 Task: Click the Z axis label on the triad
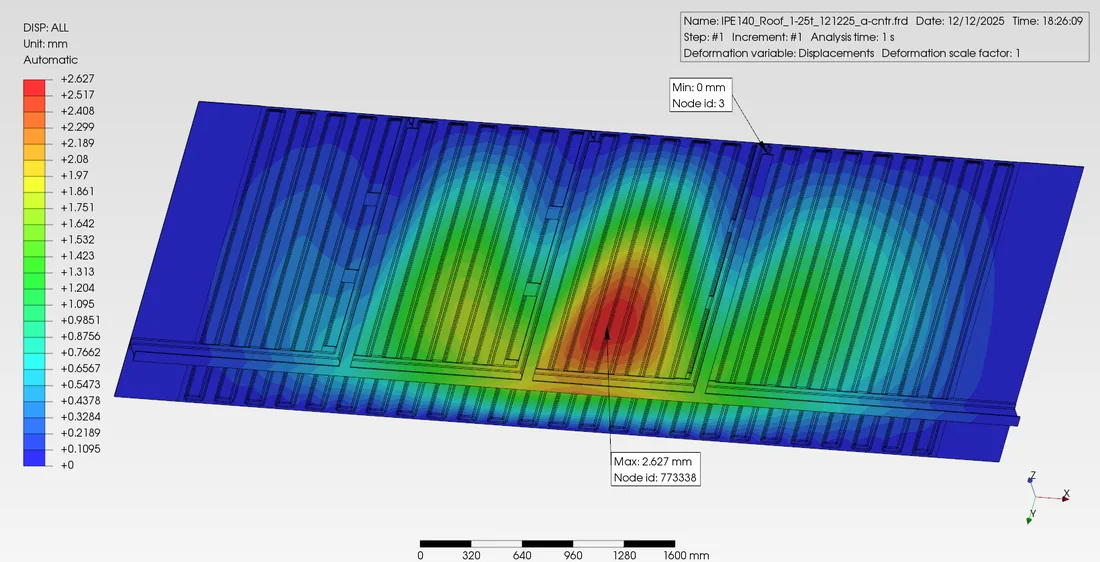coord(1033,476)
